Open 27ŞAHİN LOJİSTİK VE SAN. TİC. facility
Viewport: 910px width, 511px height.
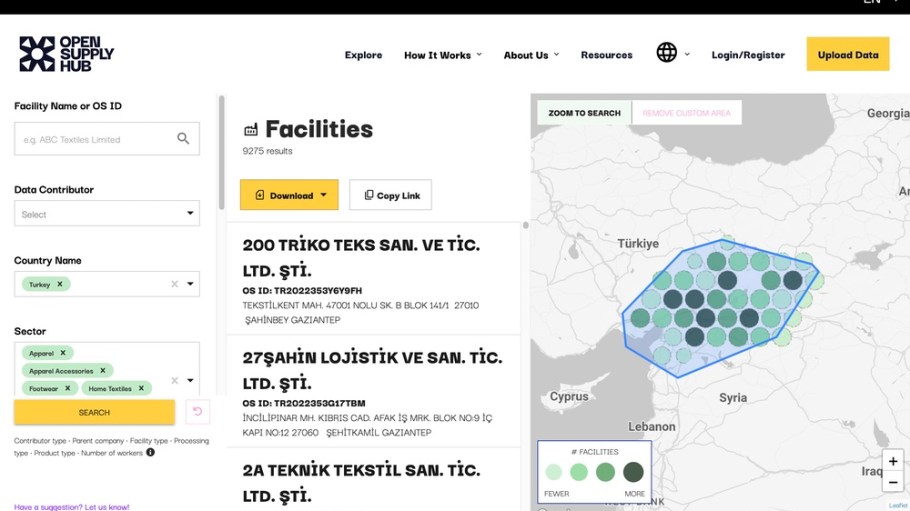373,370
